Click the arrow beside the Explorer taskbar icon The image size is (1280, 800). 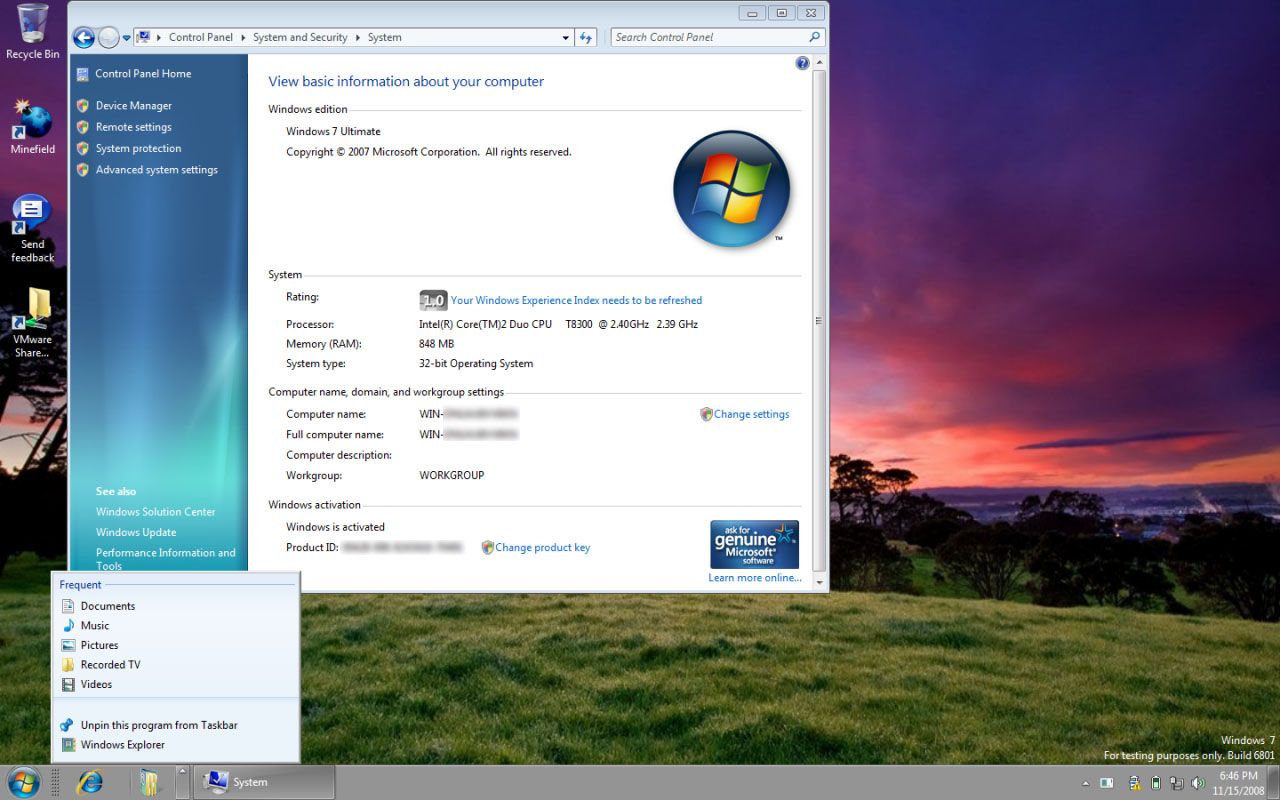(x=181, y=782)
